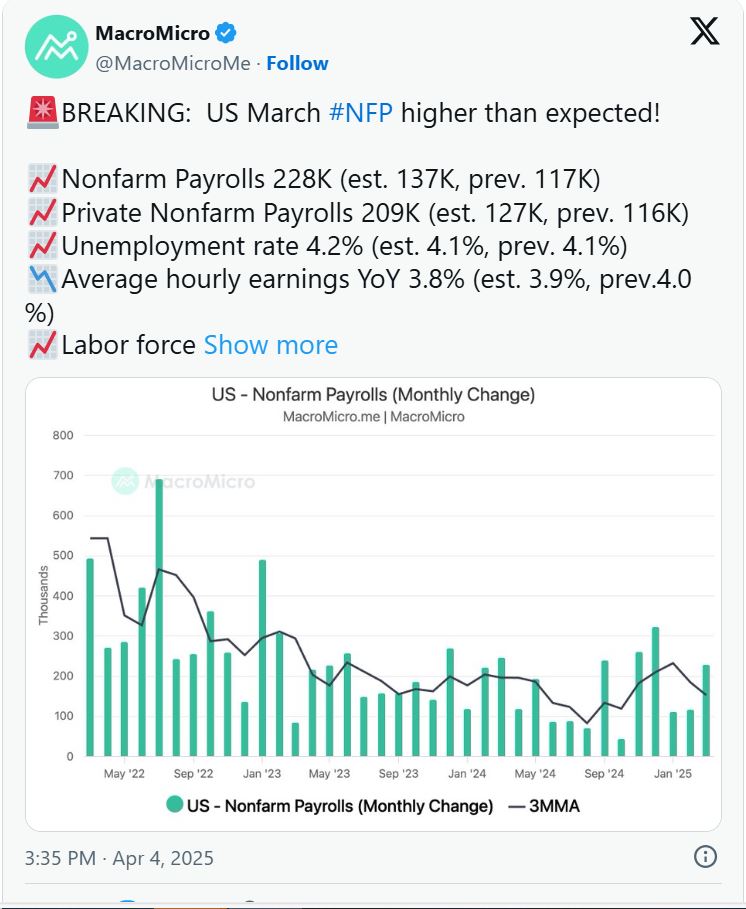Click the last bar for March 2025
The width and height of the screenshot is (746, 909).
coord(706,711)
